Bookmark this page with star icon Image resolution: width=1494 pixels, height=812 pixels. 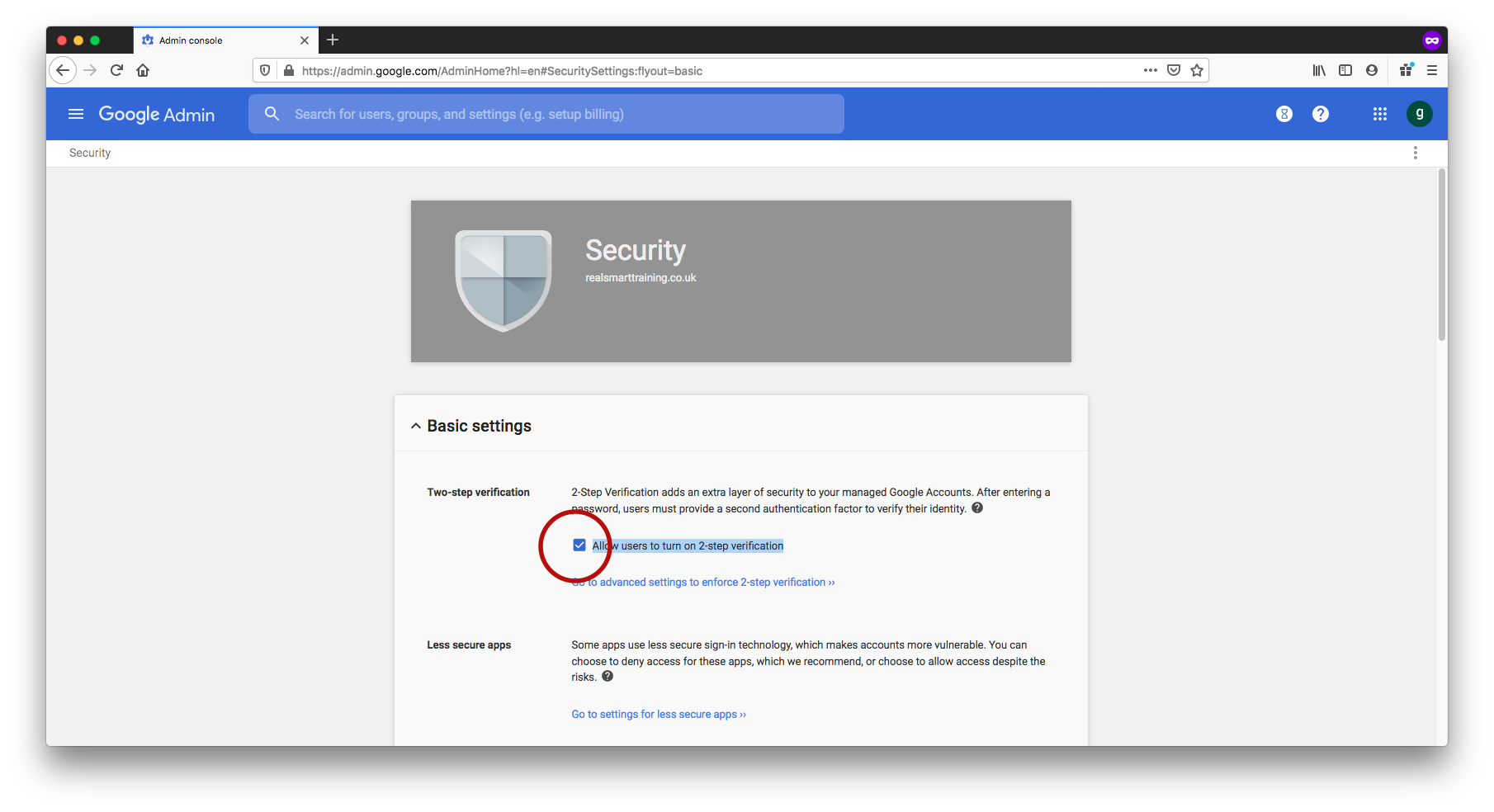click(x=1197, y=70)
